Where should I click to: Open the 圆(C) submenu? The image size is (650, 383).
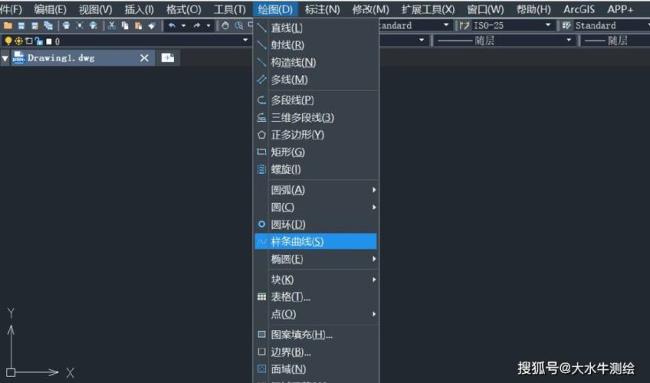click(316, 207)
